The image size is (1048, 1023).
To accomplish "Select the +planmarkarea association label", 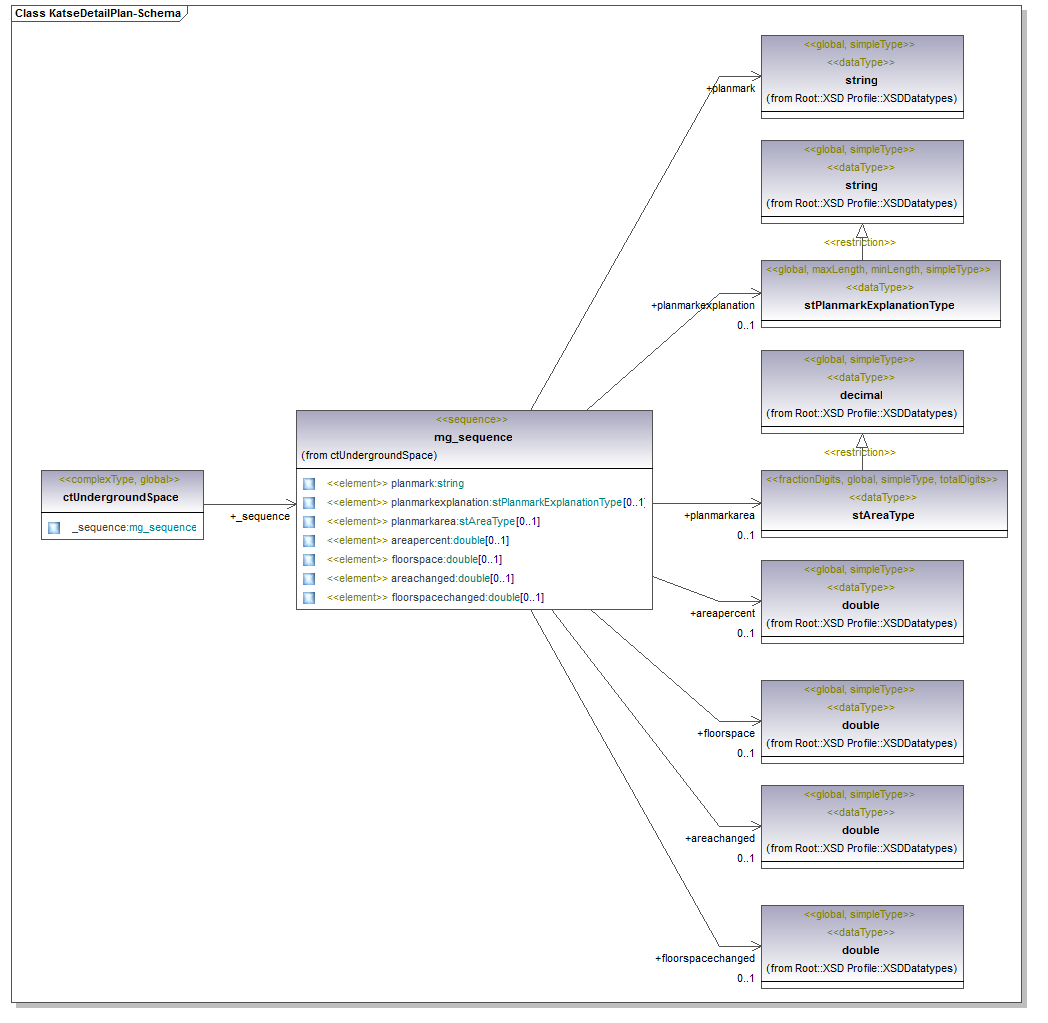I will [x=718, y=516].
